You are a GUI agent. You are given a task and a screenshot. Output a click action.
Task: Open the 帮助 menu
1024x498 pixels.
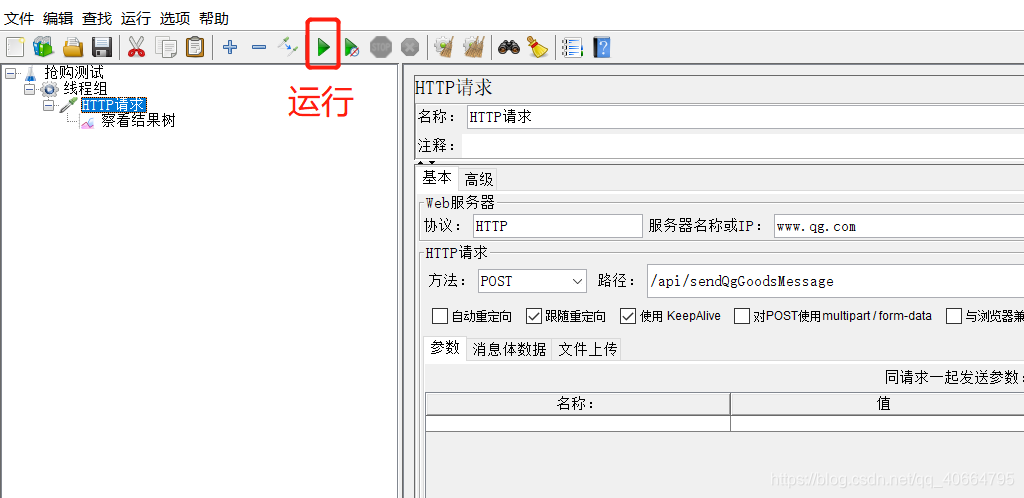[214, 18]
